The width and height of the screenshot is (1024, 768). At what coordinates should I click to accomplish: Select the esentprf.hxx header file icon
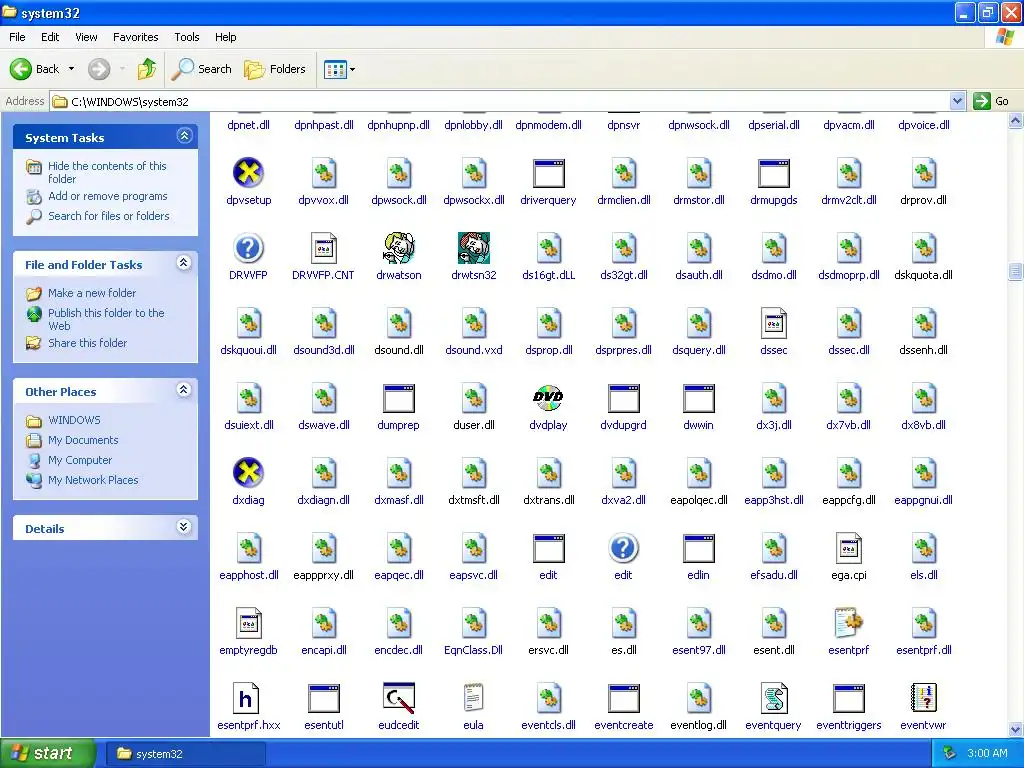coord(245,699)
